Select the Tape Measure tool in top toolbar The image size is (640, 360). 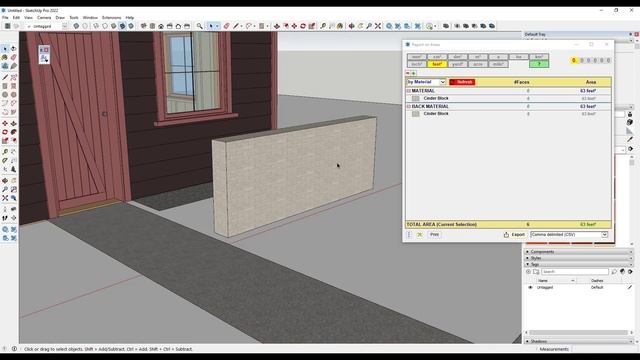tap(323, 26)
